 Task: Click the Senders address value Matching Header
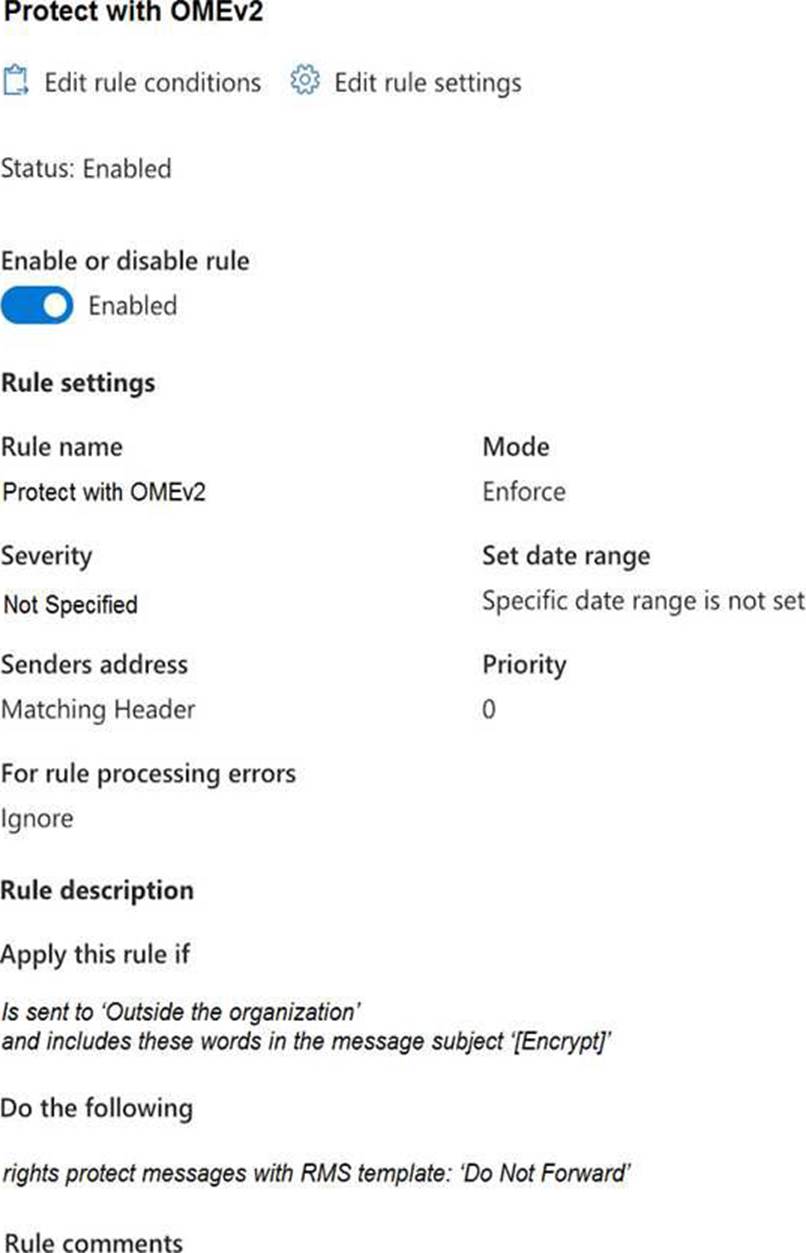tap(98, 710)
